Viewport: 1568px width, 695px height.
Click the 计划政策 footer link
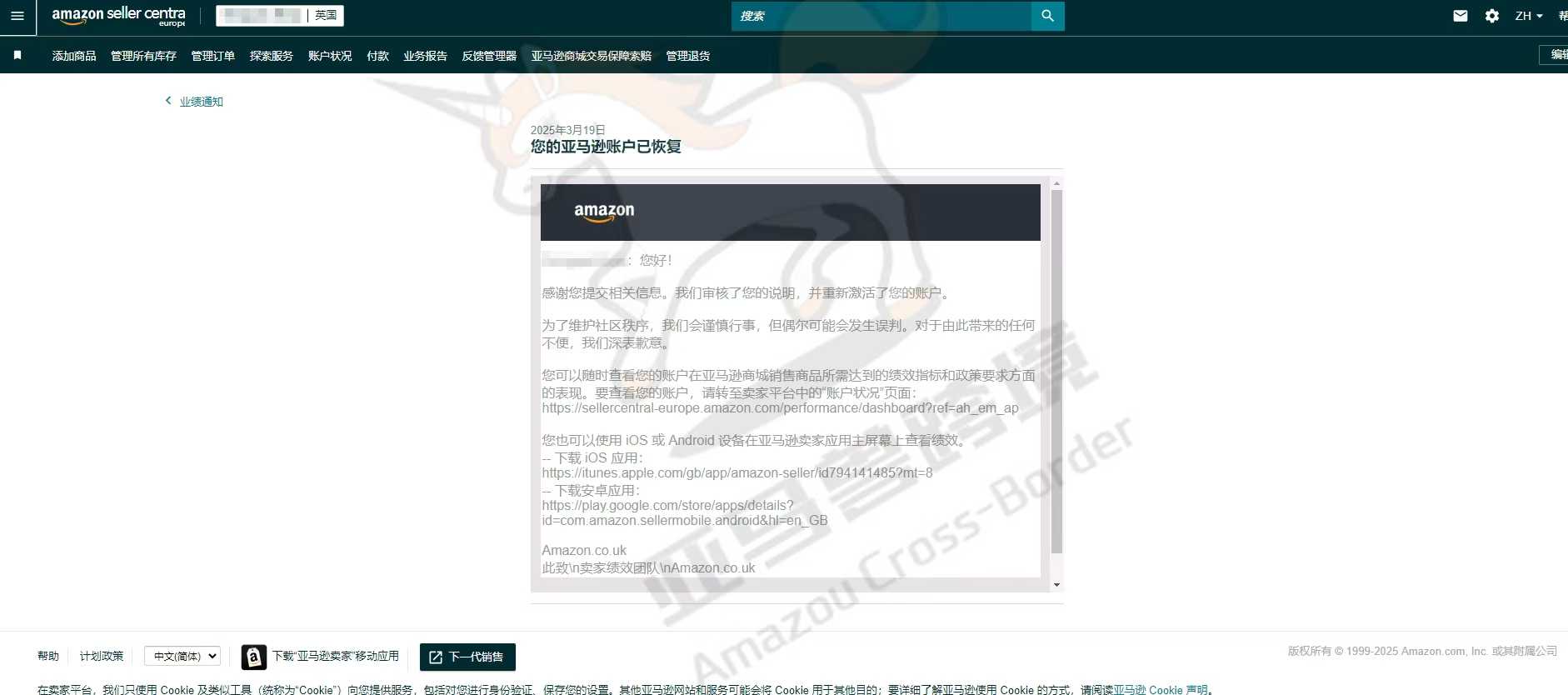[x=102, y=656]
